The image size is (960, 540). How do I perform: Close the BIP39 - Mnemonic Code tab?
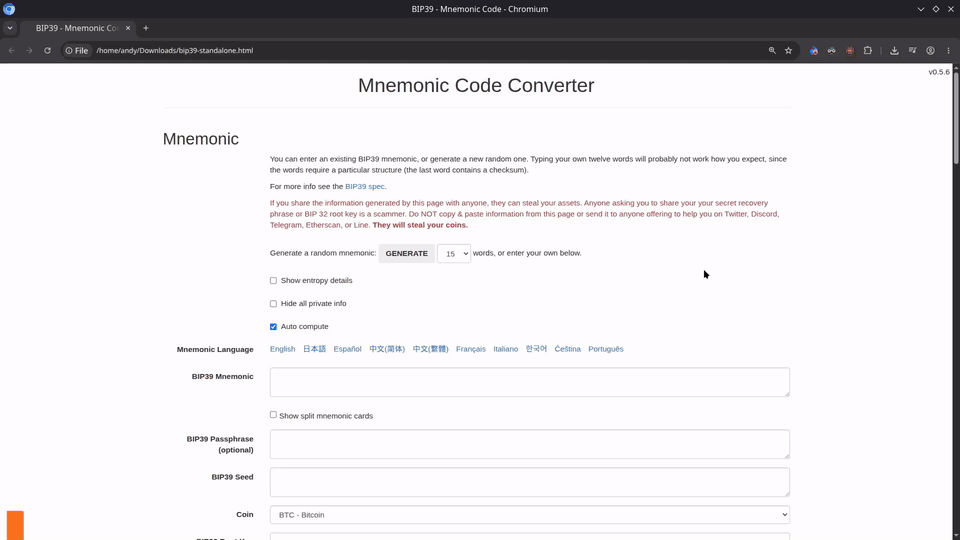[x=128, y=28]
